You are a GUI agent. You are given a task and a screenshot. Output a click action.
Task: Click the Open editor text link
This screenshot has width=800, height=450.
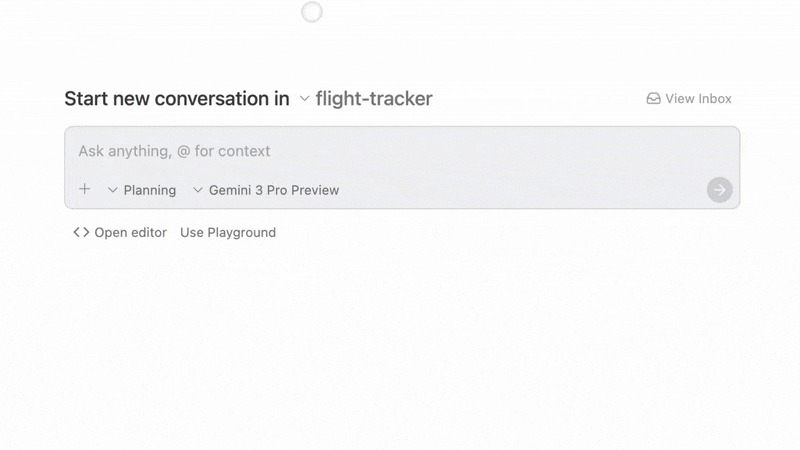(x=130, y=233)
